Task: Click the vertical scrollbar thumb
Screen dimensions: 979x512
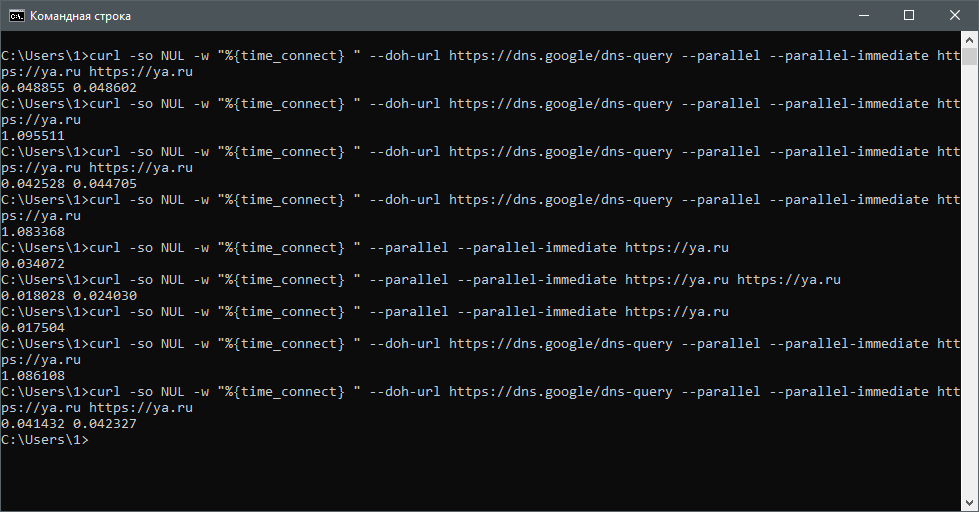Action: point(969,56)
